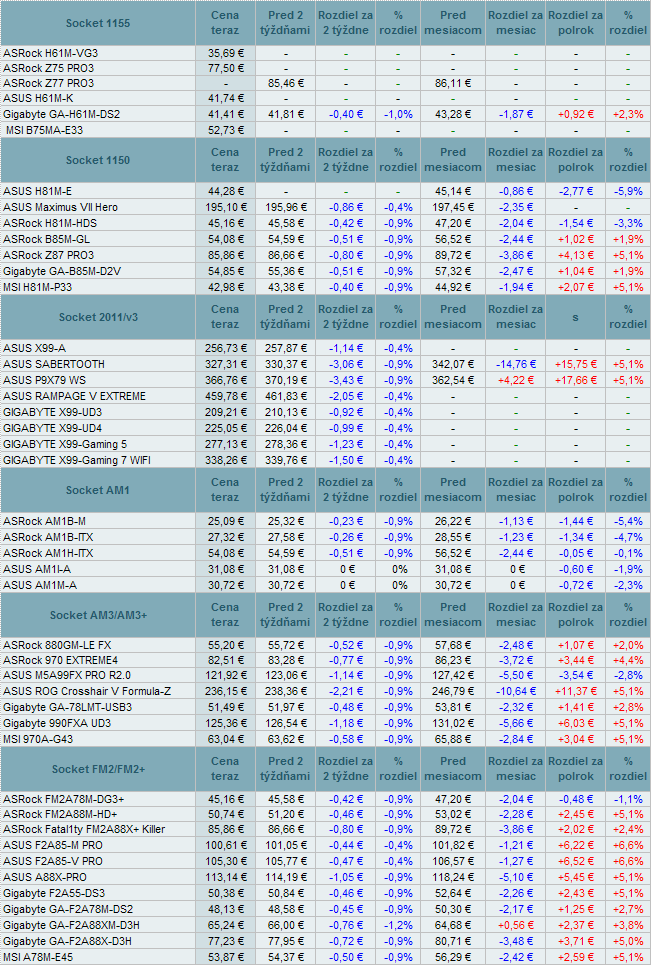Click MSI A78M-E45 product name
Viewport: 651px width, 965px height.
(38, 956)
